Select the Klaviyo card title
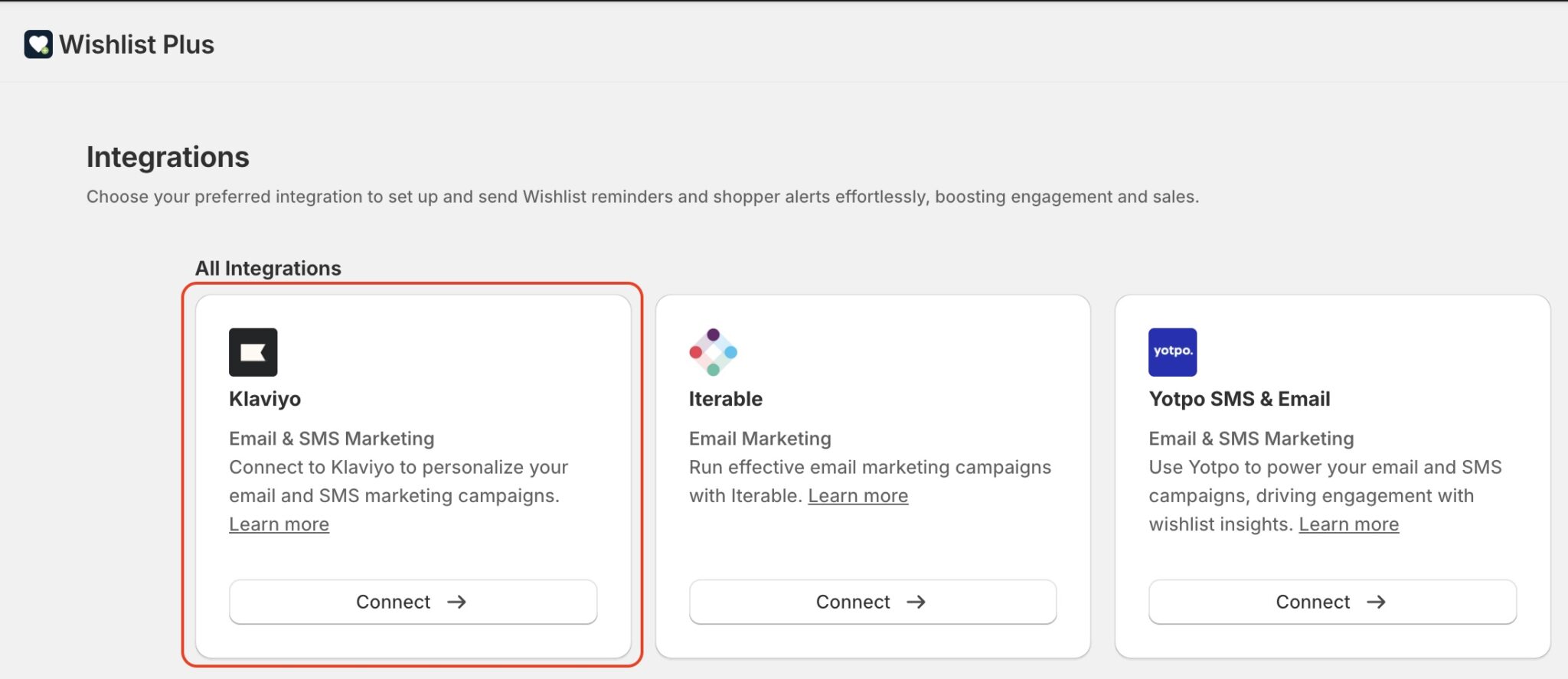1568x679 pixels. point(265,399)
